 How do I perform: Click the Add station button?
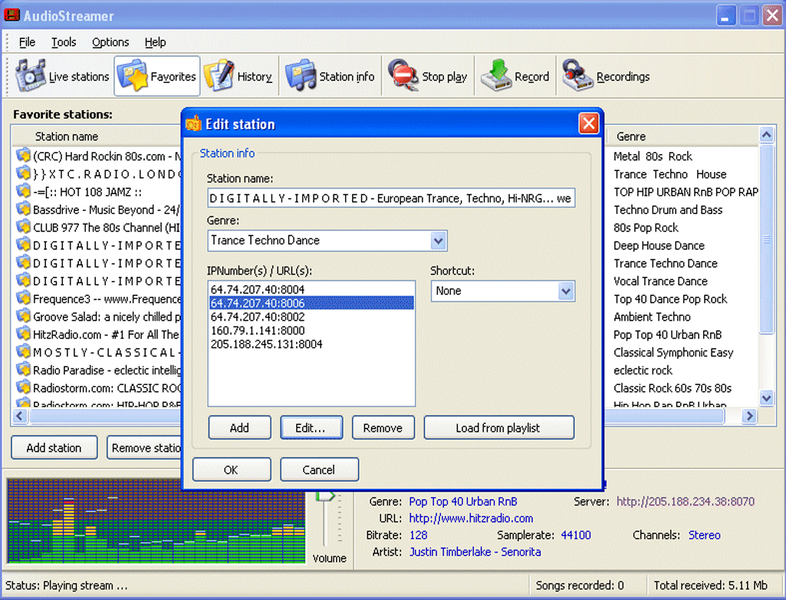pyautogui.click(x=54, y=448)
